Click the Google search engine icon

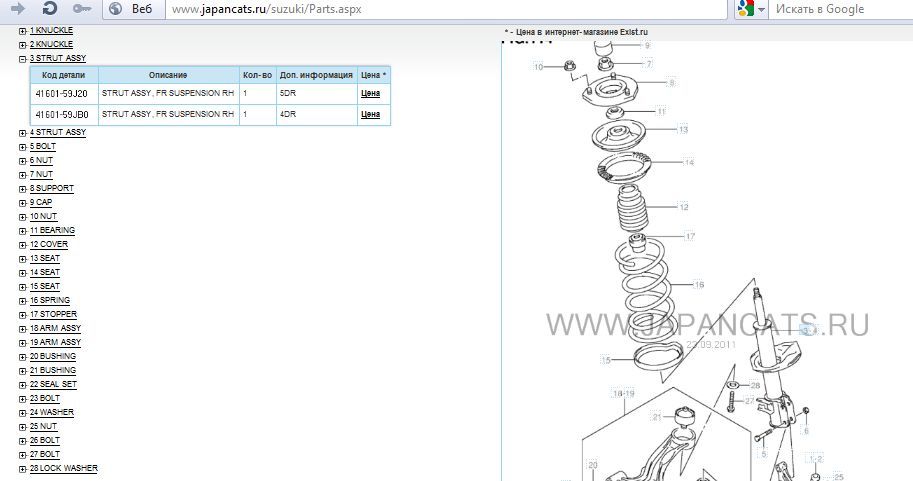745,9
